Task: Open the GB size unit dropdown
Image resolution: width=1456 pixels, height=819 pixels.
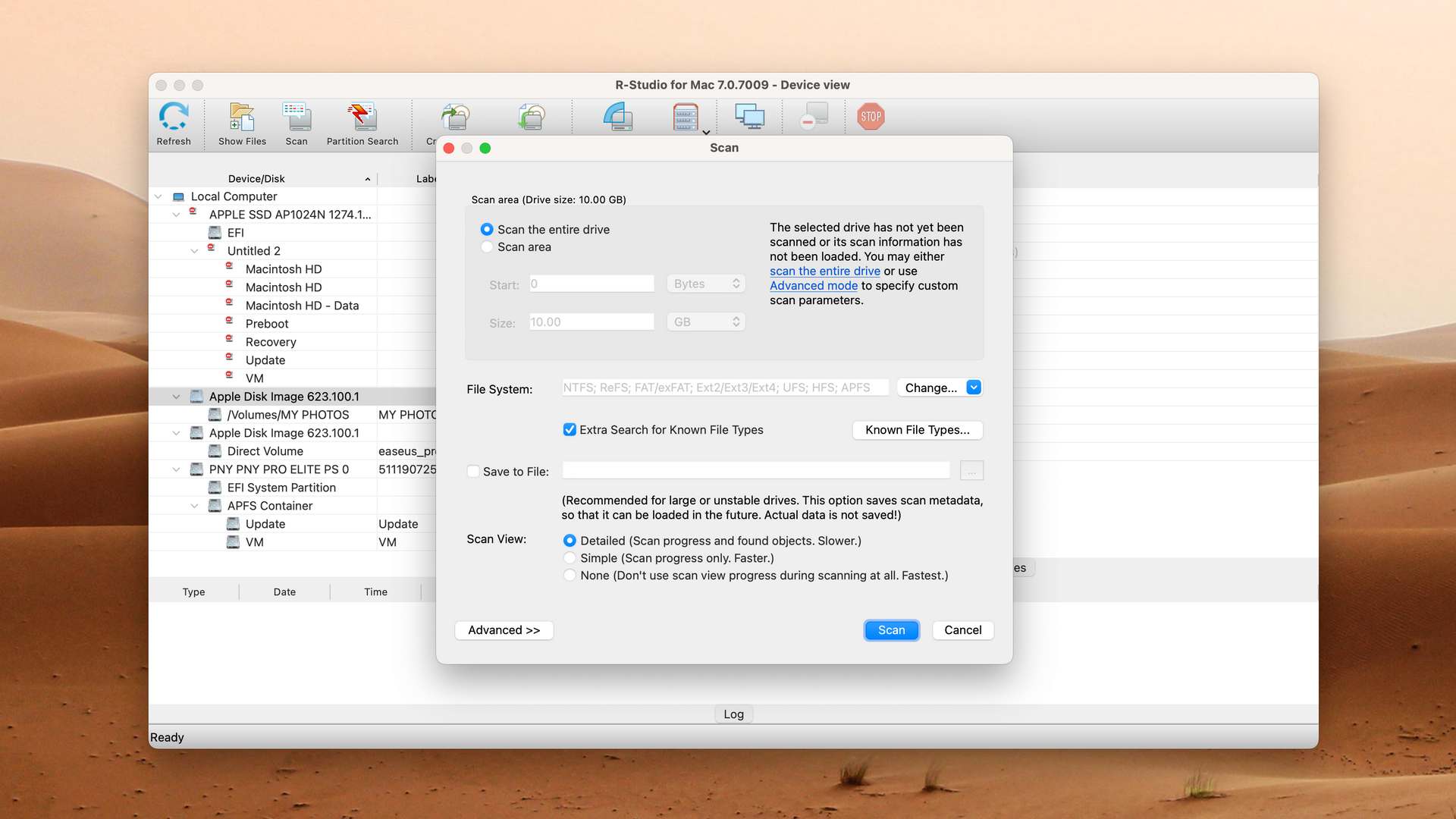Action: [706, 322]
